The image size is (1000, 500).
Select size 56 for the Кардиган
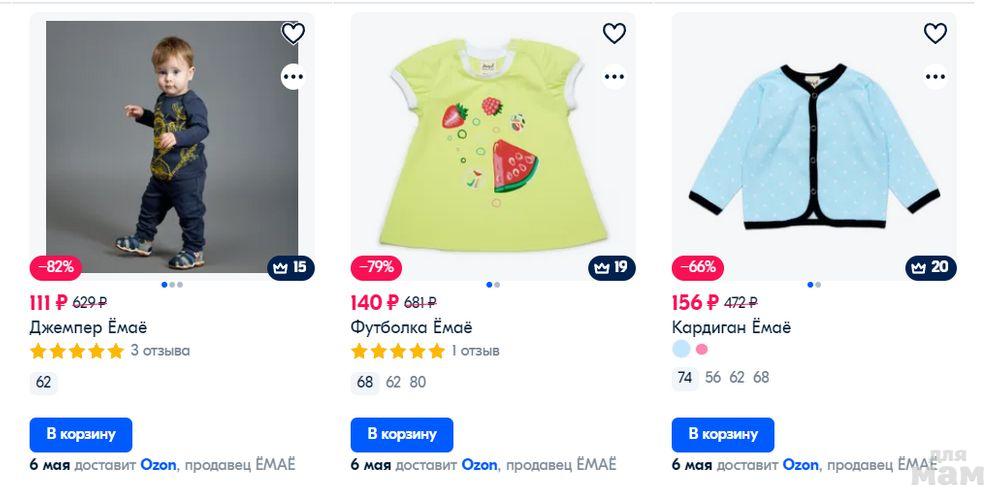pyautogui.click(x=713, y=378)
